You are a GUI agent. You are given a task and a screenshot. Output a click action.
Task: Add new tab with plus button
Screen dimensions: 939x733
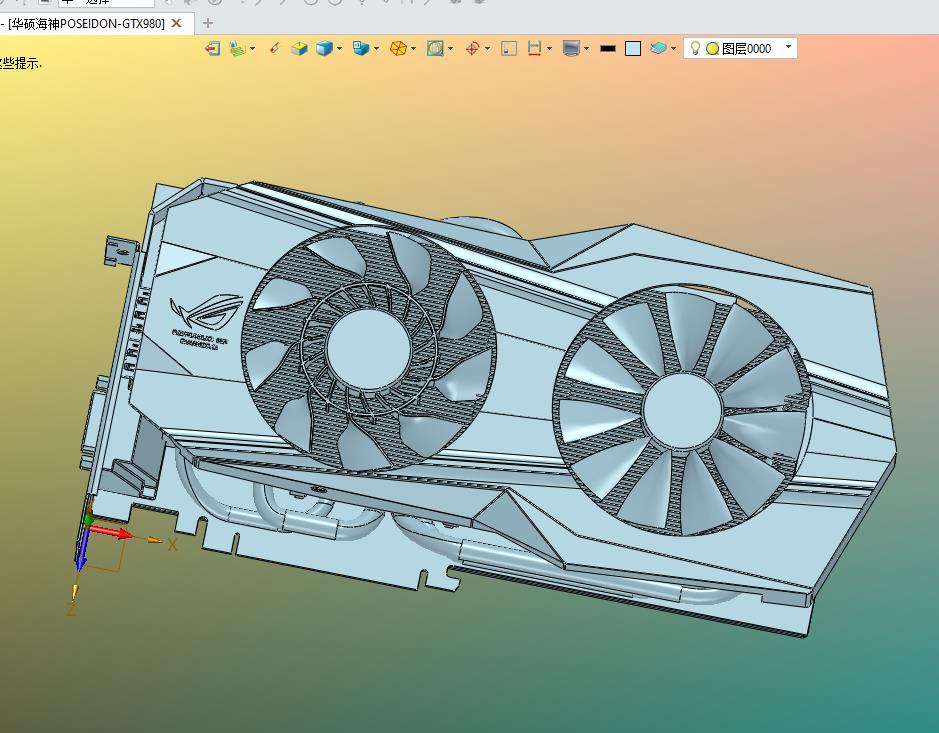coord(208,23)
